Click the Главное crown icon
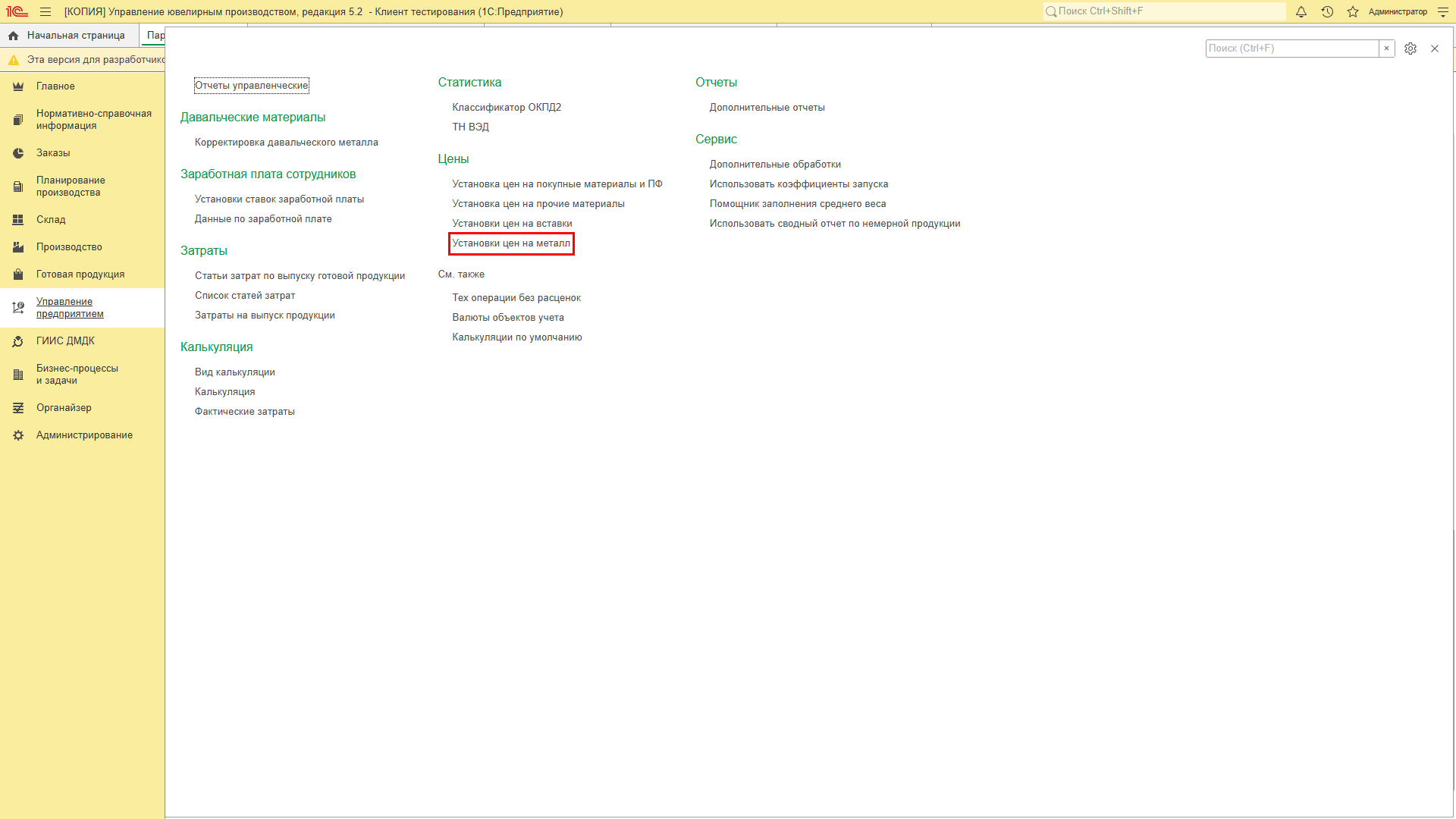This screenshot has width=1456, height=819. coord(18,86)
